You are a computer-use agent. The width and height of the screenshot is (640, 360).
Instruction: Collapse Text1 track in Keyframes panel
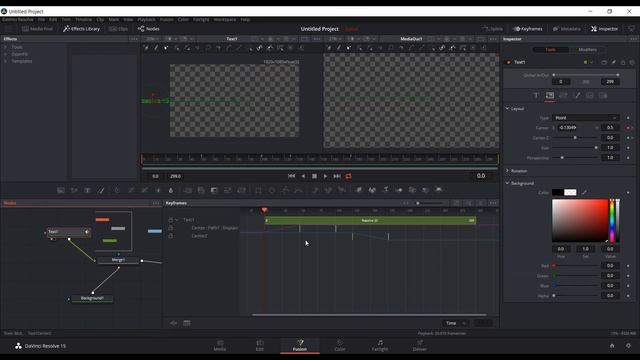tap(177, 220)
